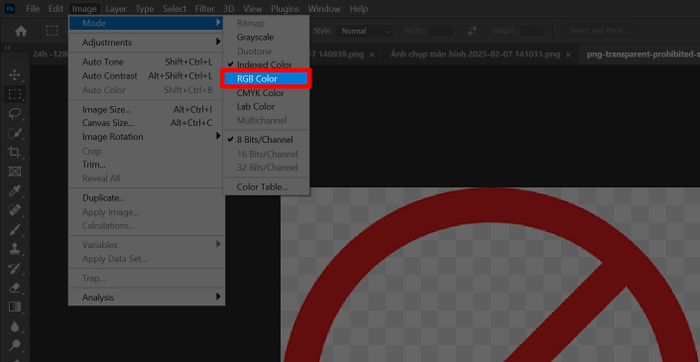
Task: Switch to the 141031.png document tab
Action: [475, 54]
